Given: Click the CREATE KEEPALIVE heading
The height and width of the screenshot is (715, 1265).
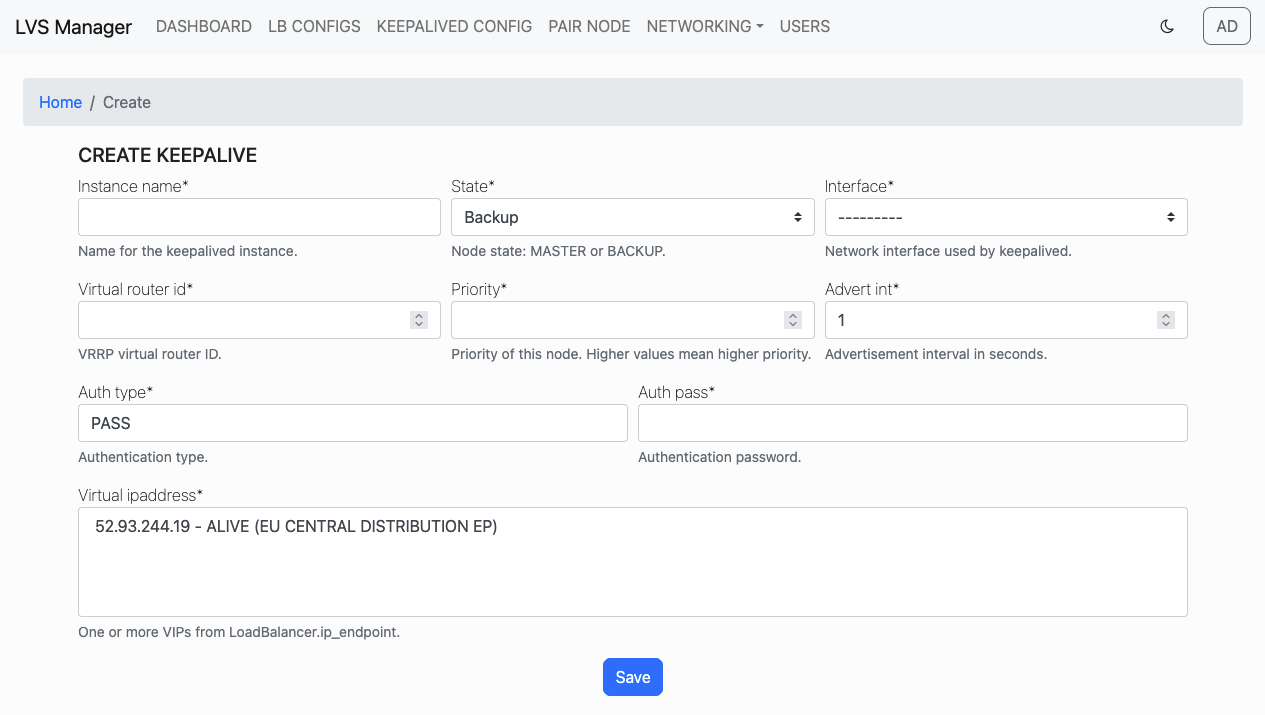Looking at the screenshot, I should [168, 155].
